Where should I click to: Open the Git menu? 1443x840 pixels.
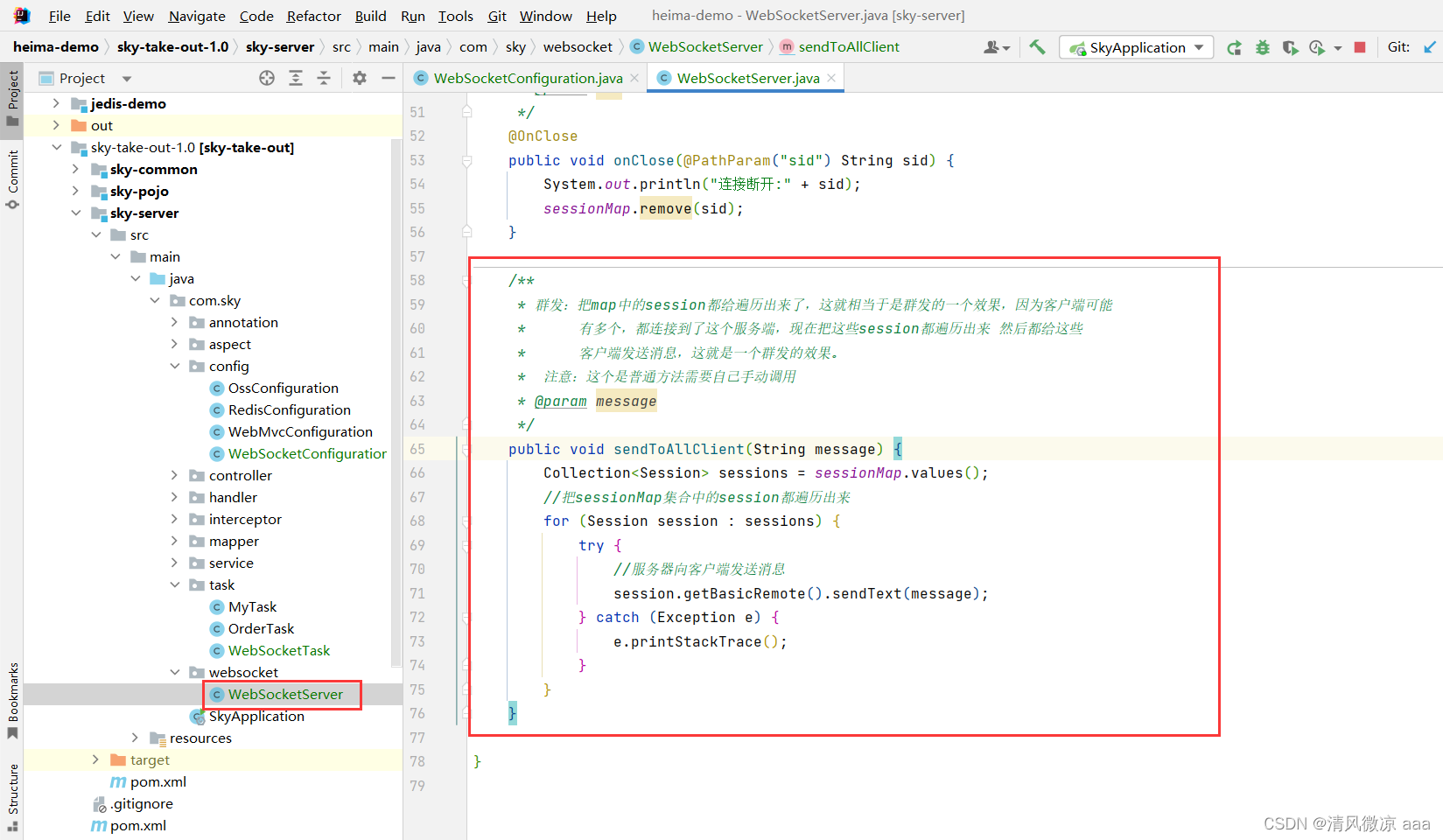(x=497, y=16)
